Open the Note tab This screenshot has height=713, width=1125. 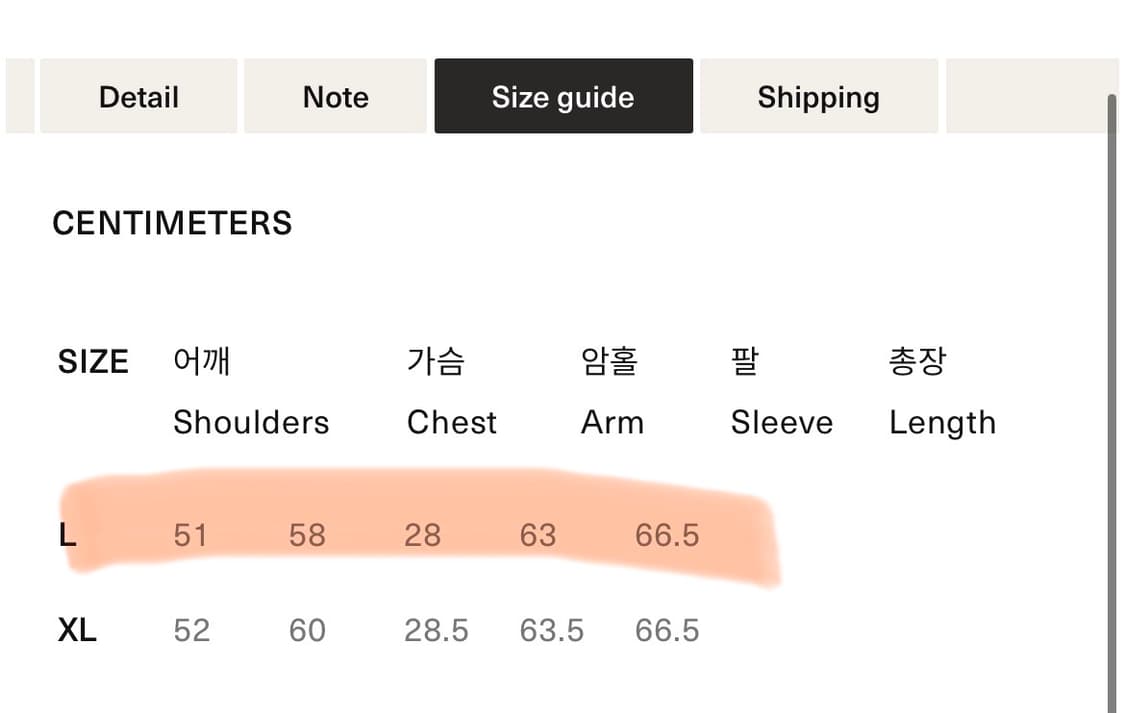pyautogui.click(x=335, y=96)
